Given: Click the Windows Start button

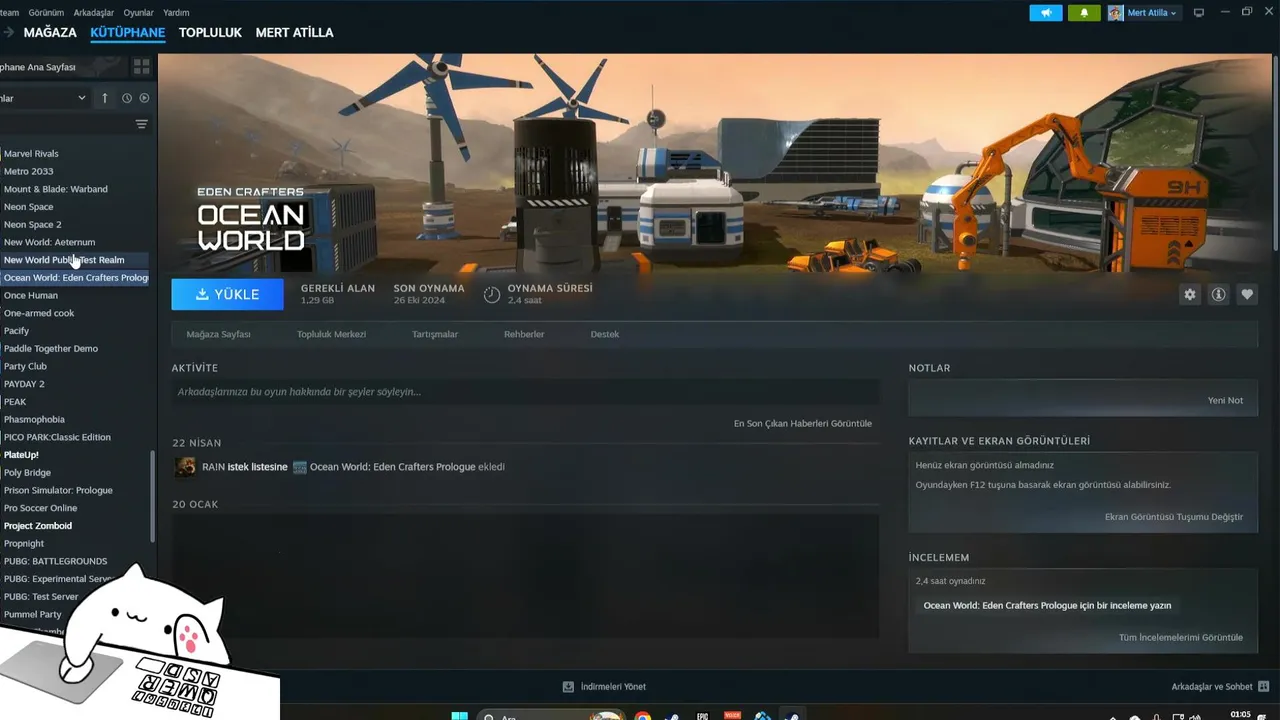Looking at the screenshot, I should pyautogui.click(x=459, y=716).
